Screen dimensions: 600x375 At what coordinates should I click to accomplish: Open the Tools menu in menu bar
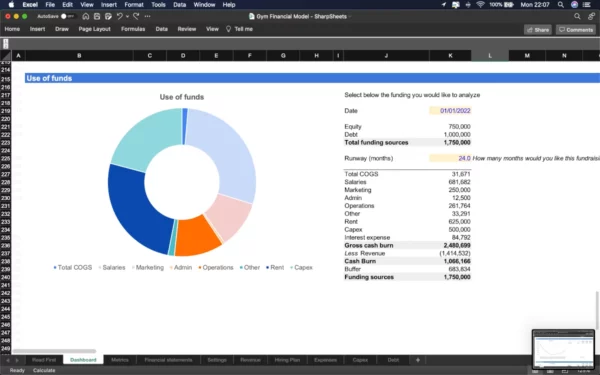(158, 5)
